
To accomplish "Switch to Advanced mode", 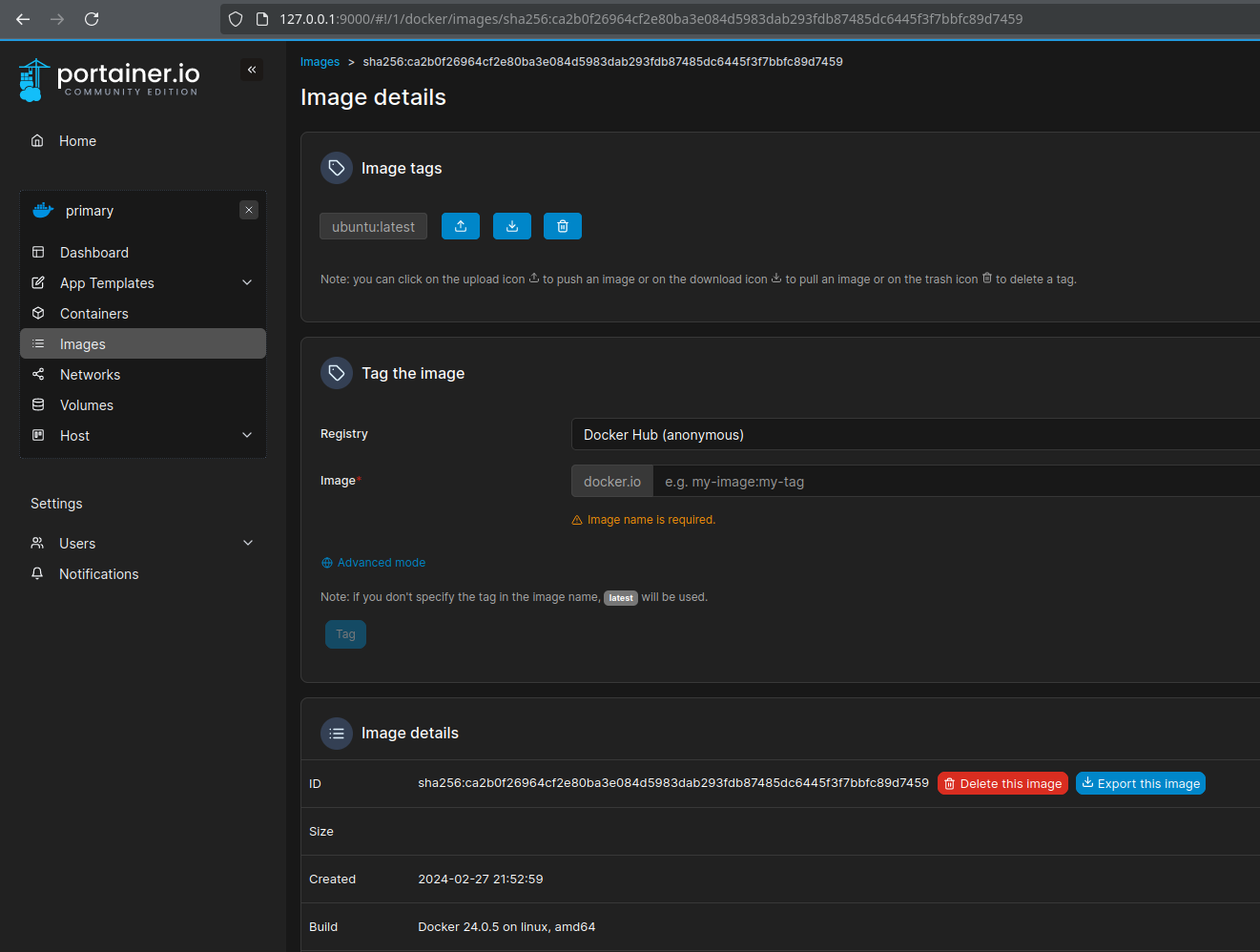I will 374,563.
